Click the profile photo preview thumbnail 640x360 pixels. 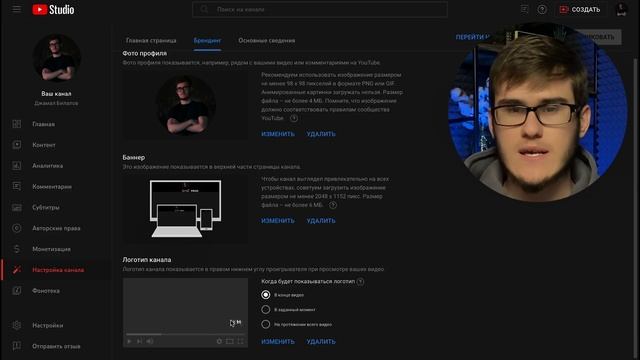click(x=186, y=105)
